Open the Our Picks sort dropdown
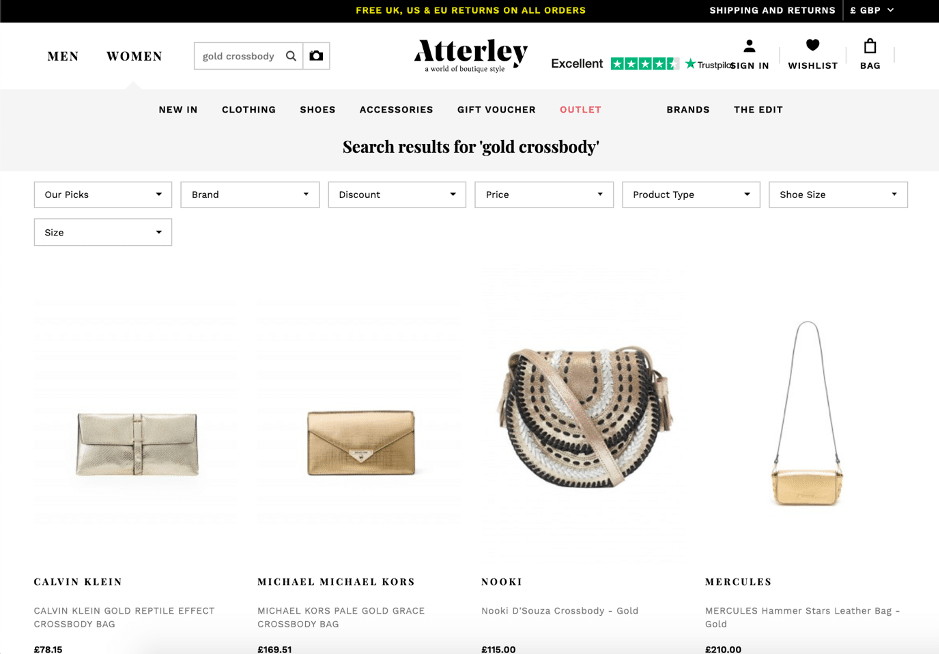The height and width of the screenshot is (654, 939). click(103, 195)
